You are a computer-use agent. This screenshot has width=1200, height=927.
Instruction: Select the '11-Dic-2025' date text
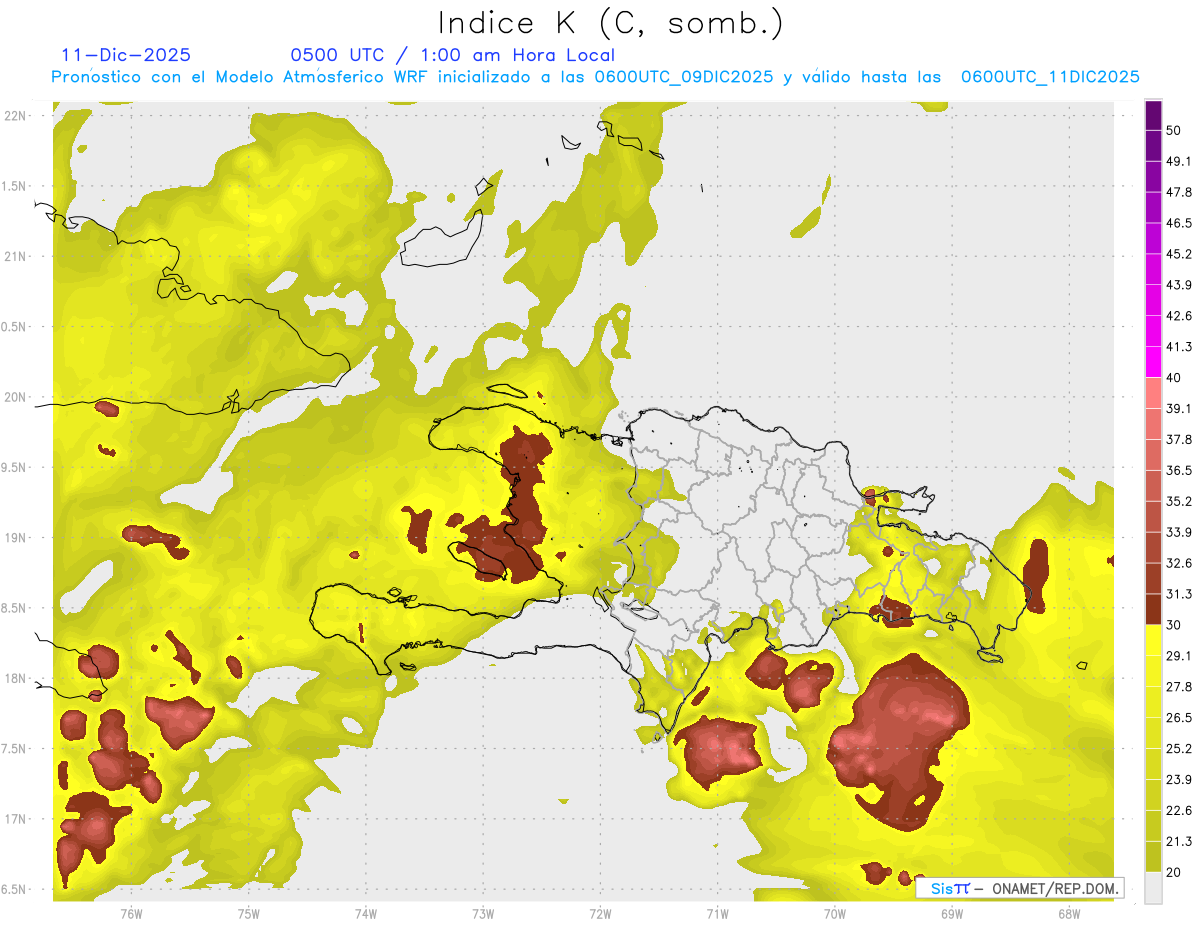[126, 55]
